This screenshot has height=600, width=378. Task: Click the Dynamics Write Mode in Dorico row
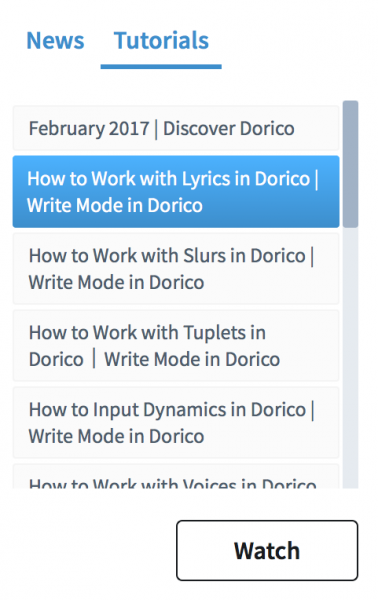(x=176, y=422)
